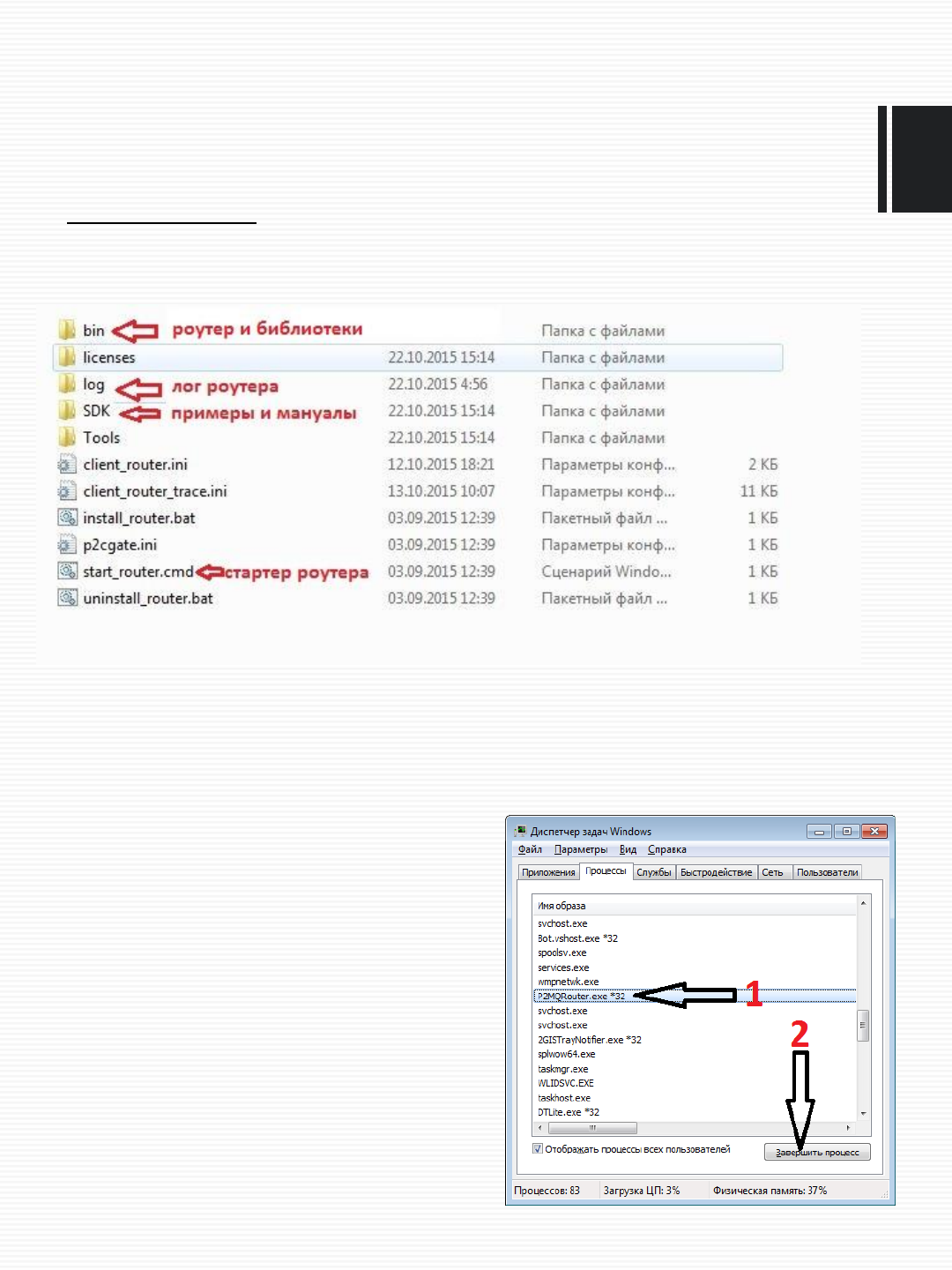Click the horizontal scrollbar thumb in process list
This screenshot has height=1270, width=952.
click(x=592, y=1128)
